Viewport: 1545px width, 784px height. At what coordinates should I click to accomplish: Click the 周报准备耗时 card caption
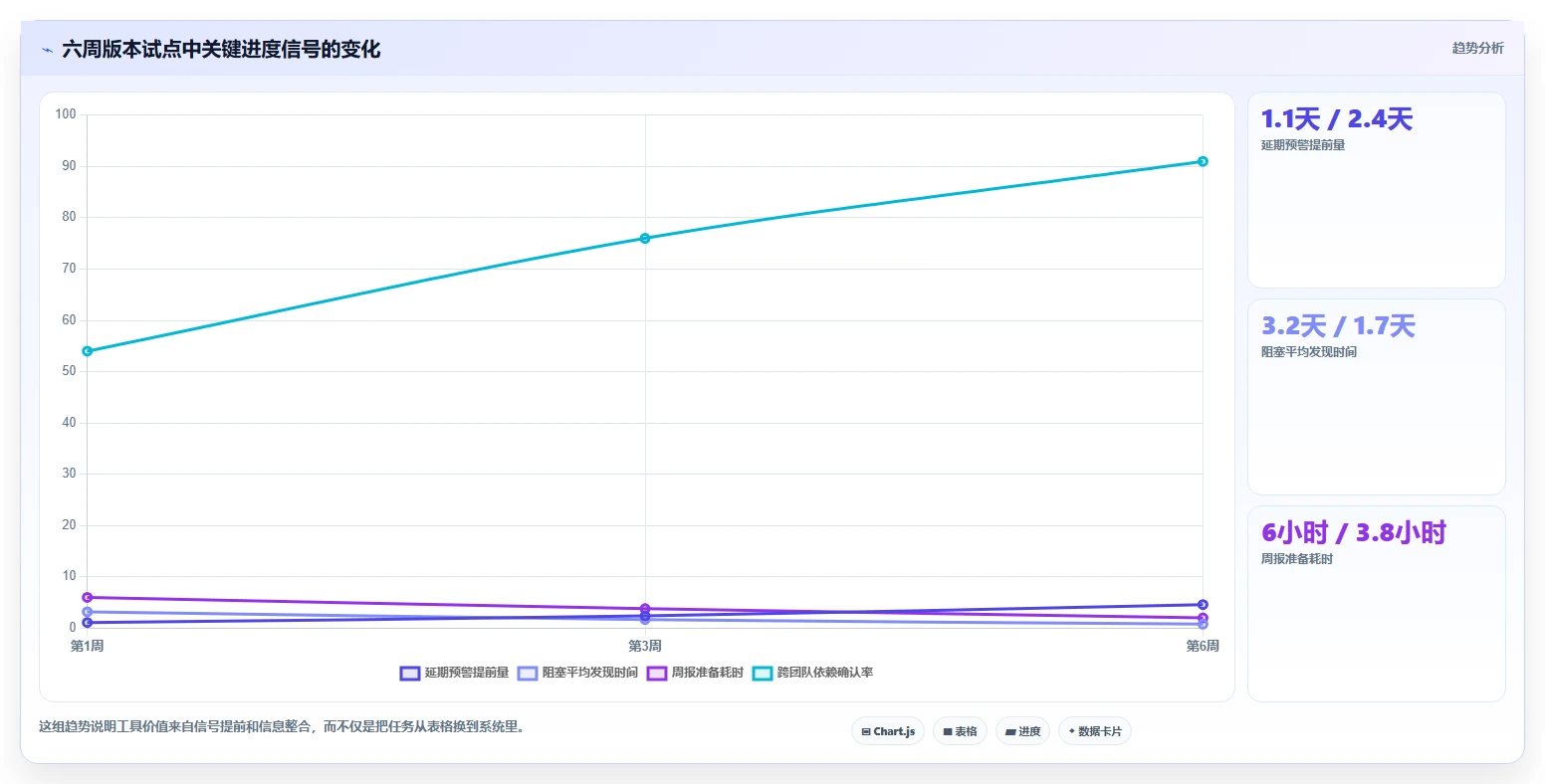(1297, 559)
